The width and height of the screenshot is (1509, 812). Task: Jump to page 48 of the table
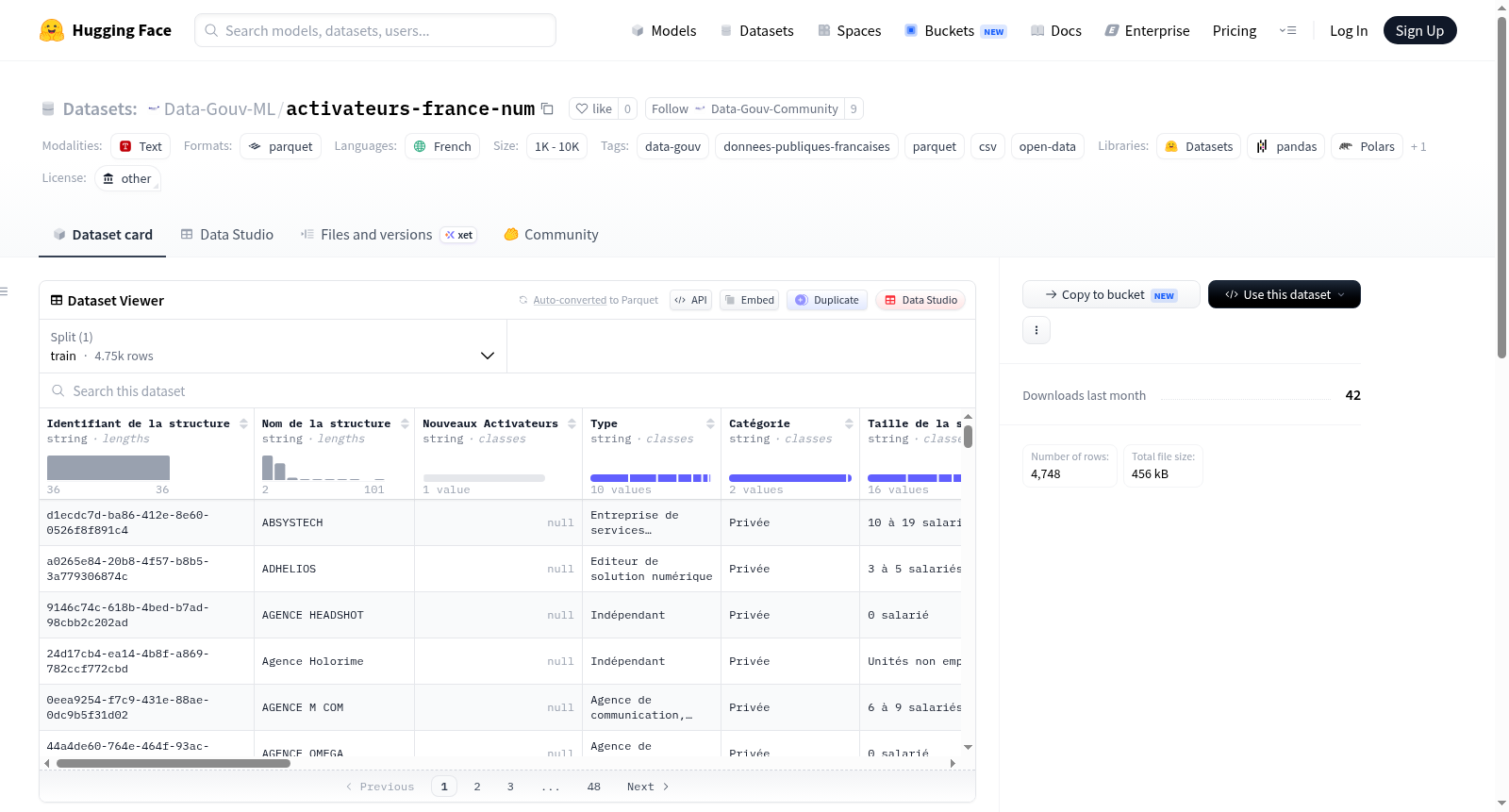click(x=593, y=787)
